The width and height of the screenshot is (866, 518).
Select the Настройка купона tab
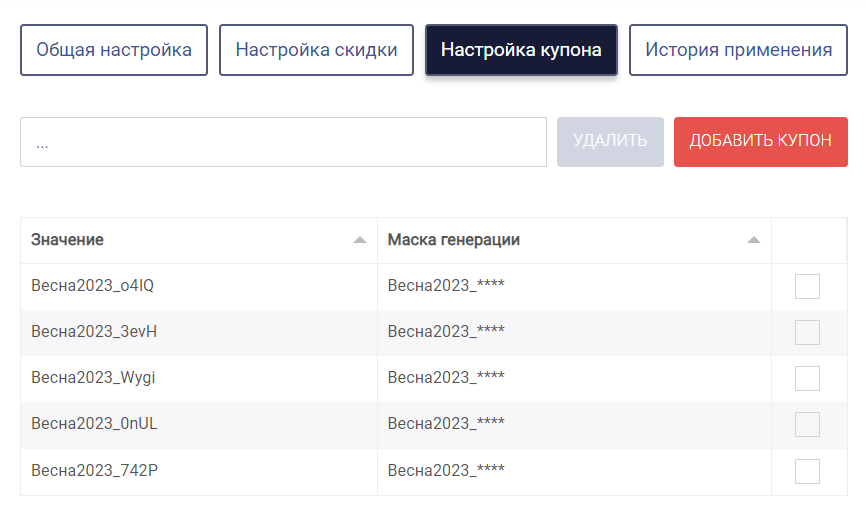tap(521, 50)
